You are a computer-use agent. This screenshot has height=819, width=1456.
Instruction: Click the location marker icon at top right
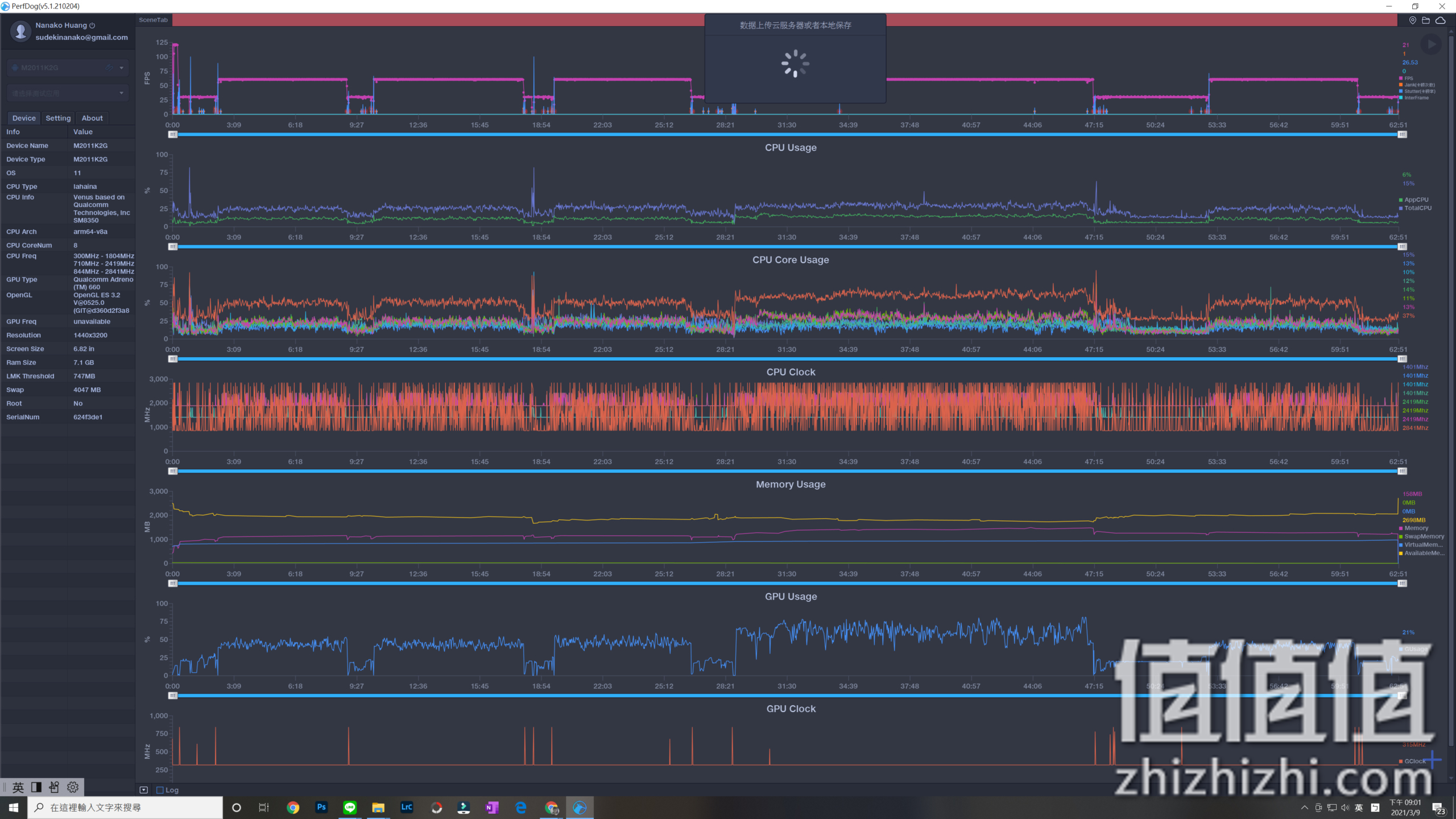[1412, 20]
